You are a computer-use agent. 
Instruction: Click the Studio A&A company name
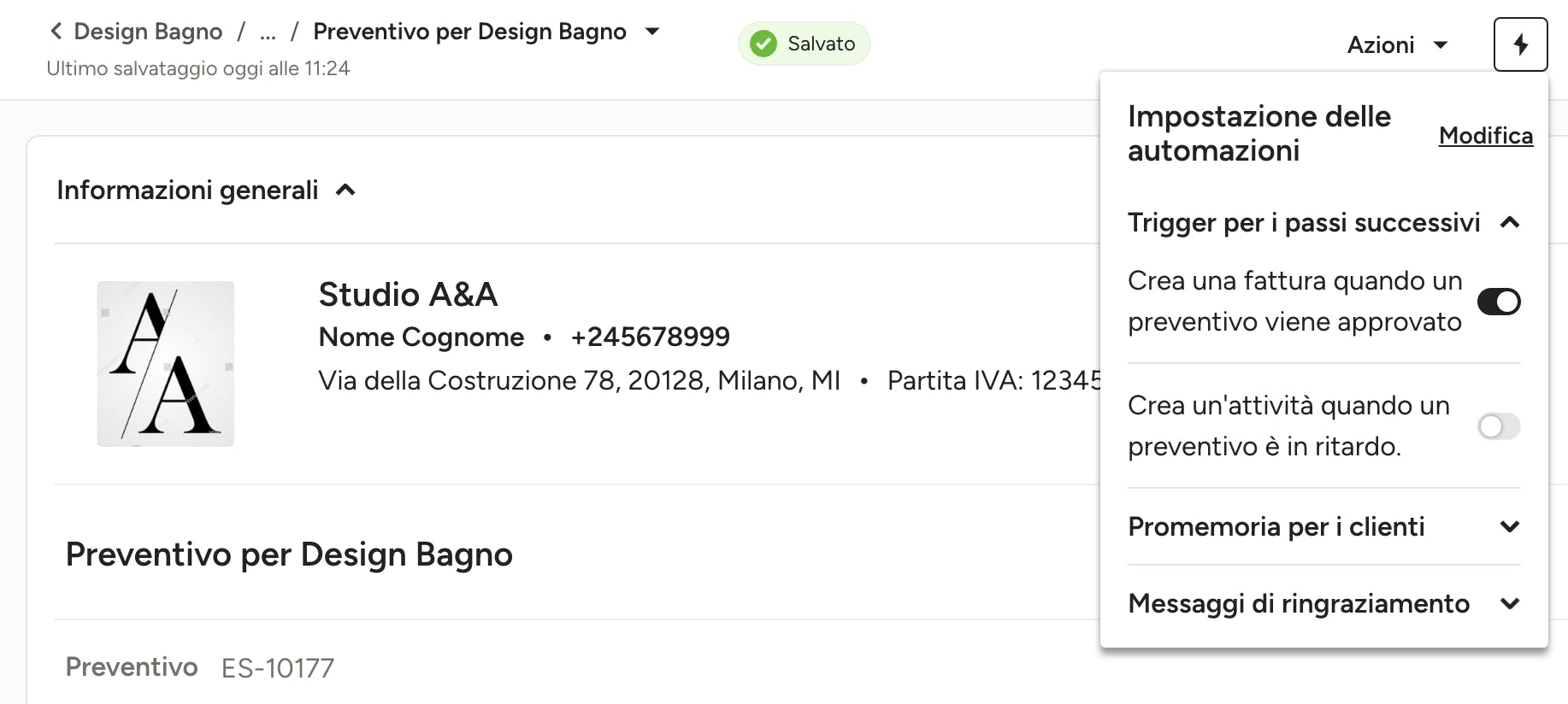click(408, 295)
